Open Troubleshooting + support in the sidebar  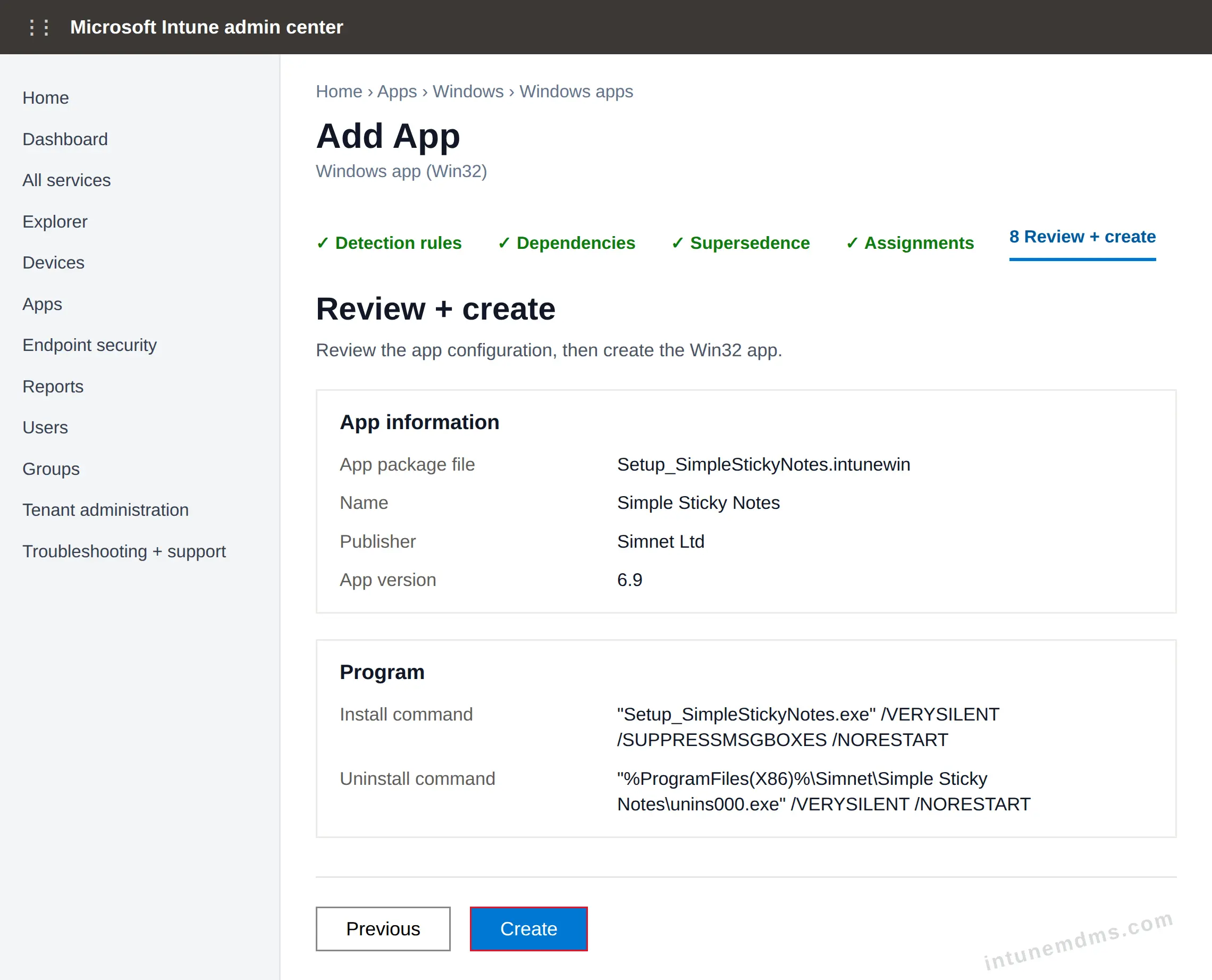[124, 551]
